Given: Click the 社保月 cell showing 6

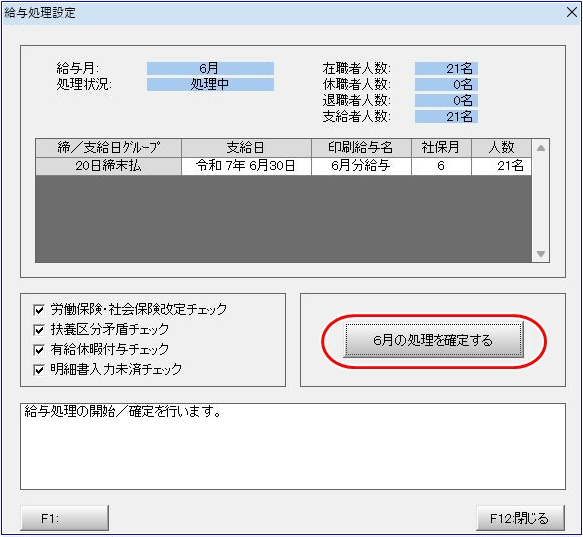Looking at the screenshot, I should [x=441, y=166].
